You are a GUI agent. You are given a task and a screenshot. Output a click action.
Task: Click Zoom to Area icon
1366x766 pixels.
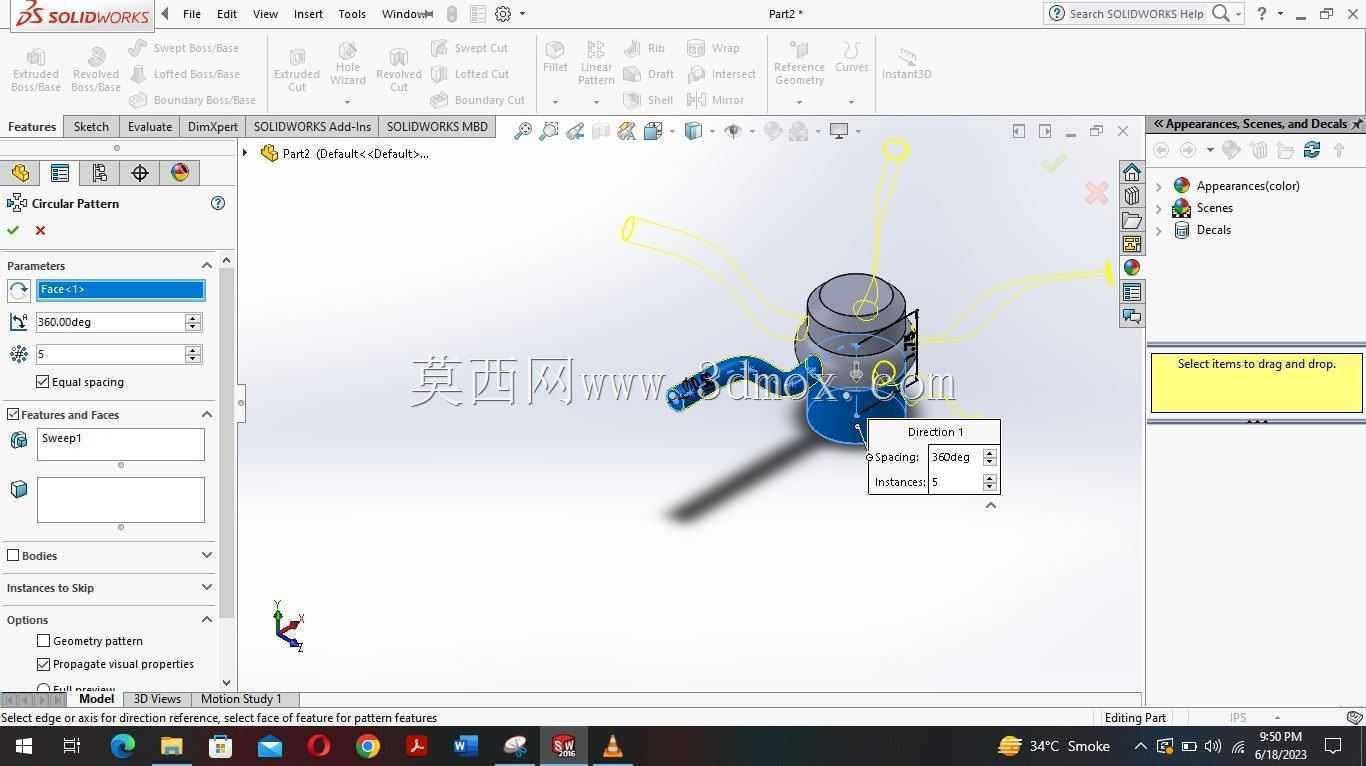(x=549, y=131)
